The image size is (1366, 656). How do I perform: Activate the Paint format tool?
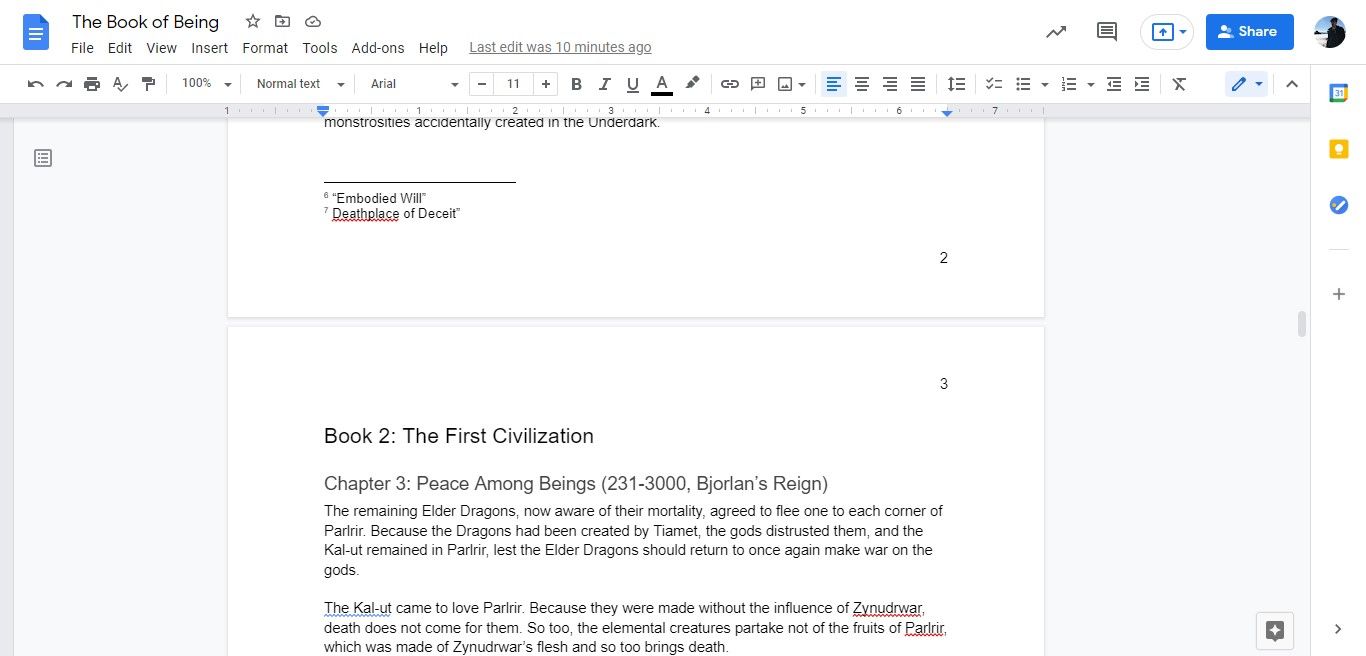[148, 84]
